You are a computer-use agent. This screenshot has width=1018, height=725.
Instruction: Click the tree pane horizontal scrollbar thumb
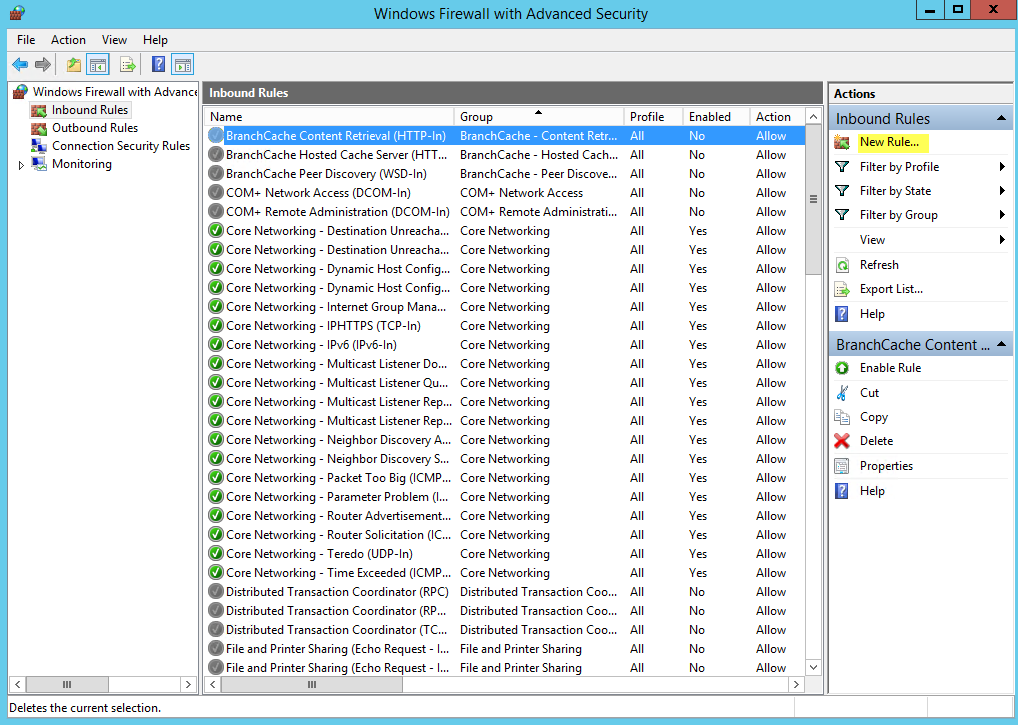pos(67,685)
